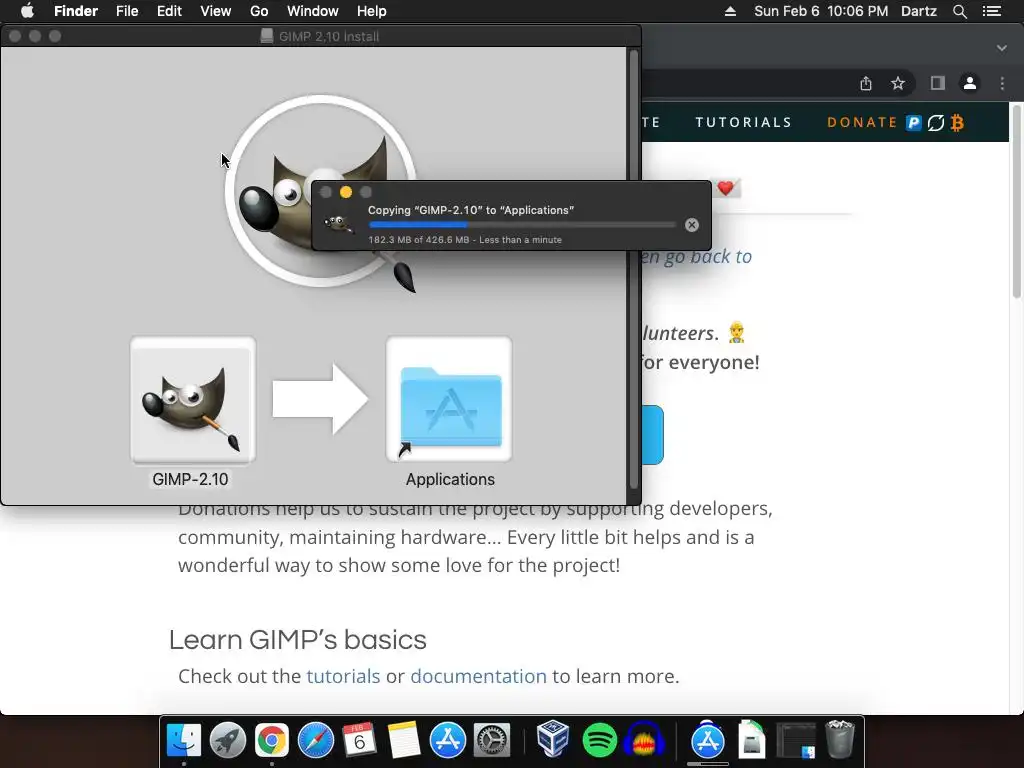Click the eject icon in menu bar
1024x768 pixels.
coord(730,11)
